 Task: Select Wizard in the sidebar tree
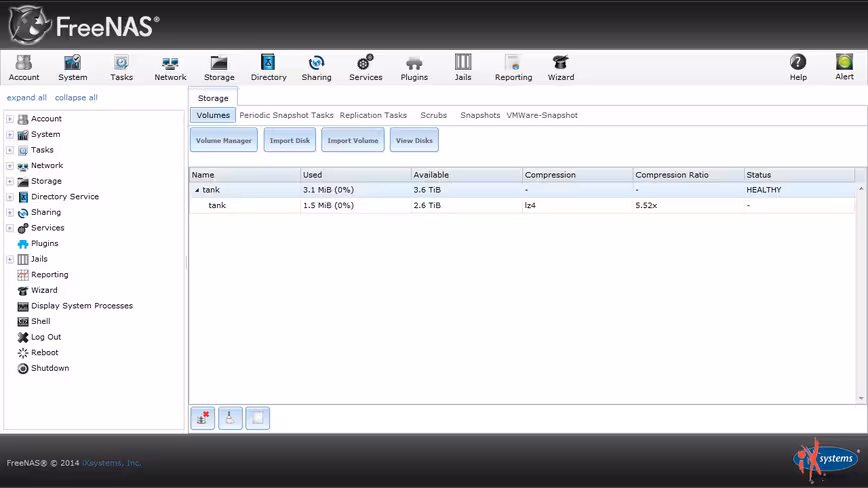[x=44, y=290]
